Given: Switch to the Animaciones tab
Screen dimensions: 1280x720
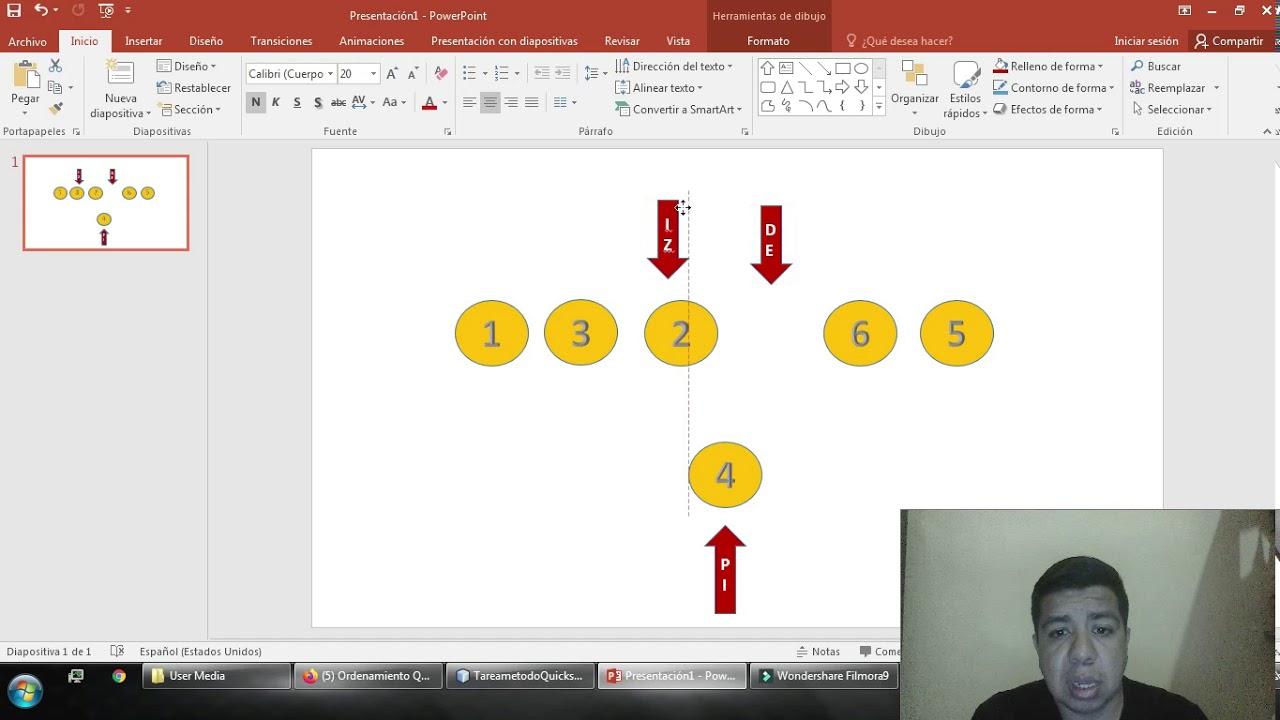Looking at the screenshot, I should 371,41.
